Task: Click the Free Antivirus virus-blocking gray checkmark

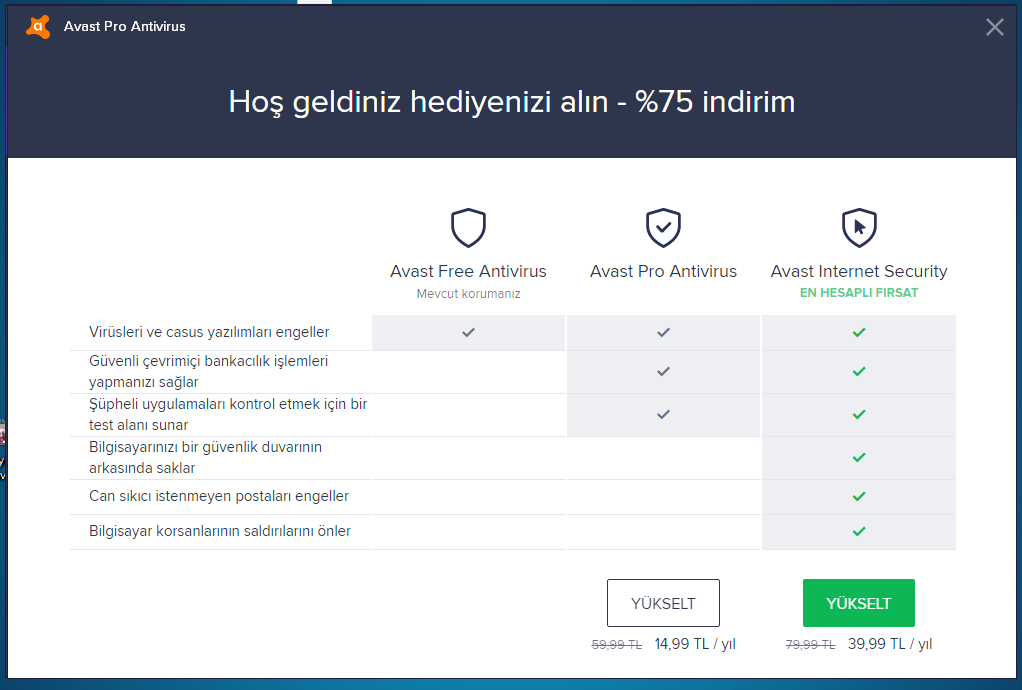Action: tap(468, 332)
